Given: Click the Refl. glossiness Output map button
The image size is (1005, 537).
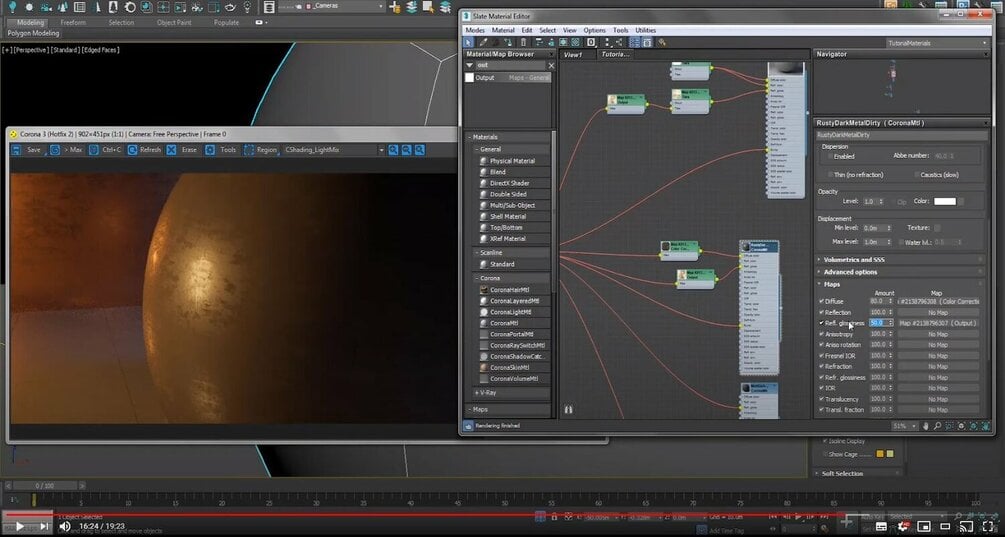Looking at the screenshot, I should pyautogui.click(x=938, y=323).
